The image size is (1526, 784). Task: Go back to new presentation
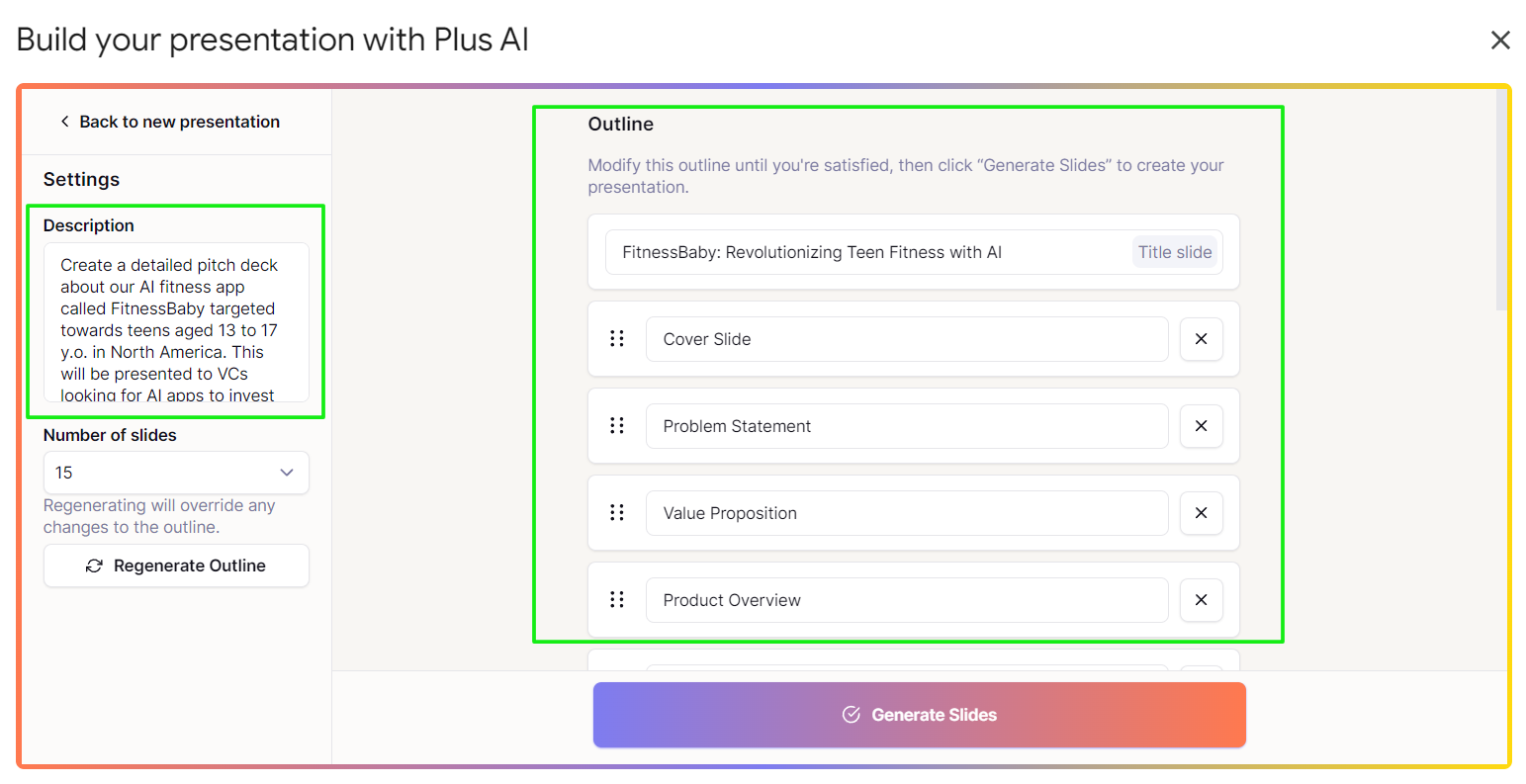point(170,122)
